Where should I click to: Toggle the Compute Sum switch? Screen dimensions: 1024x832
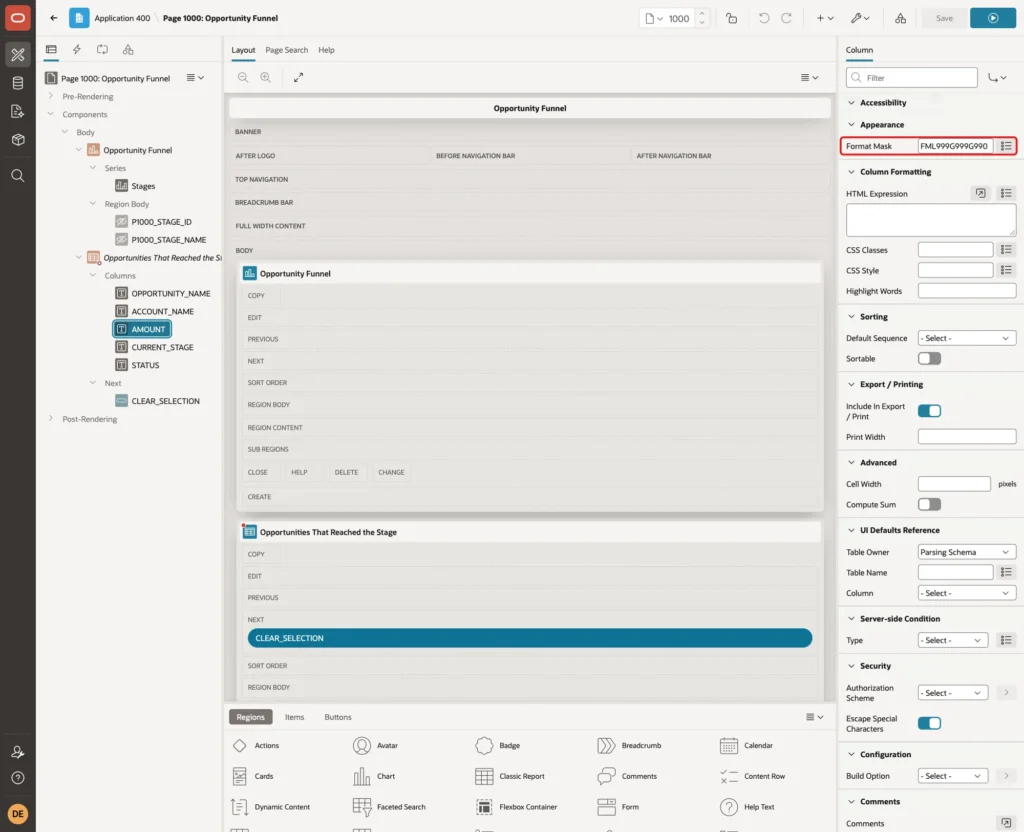[x=929, y=505]
